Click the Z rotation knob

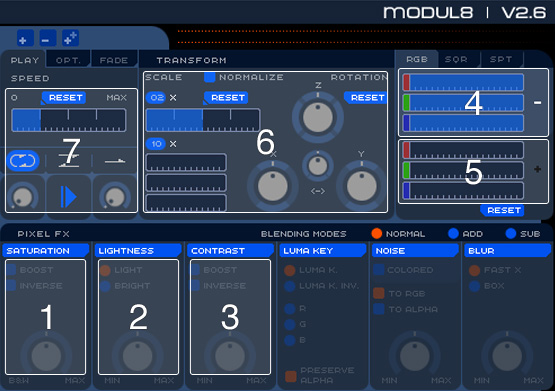coord(318,117)
